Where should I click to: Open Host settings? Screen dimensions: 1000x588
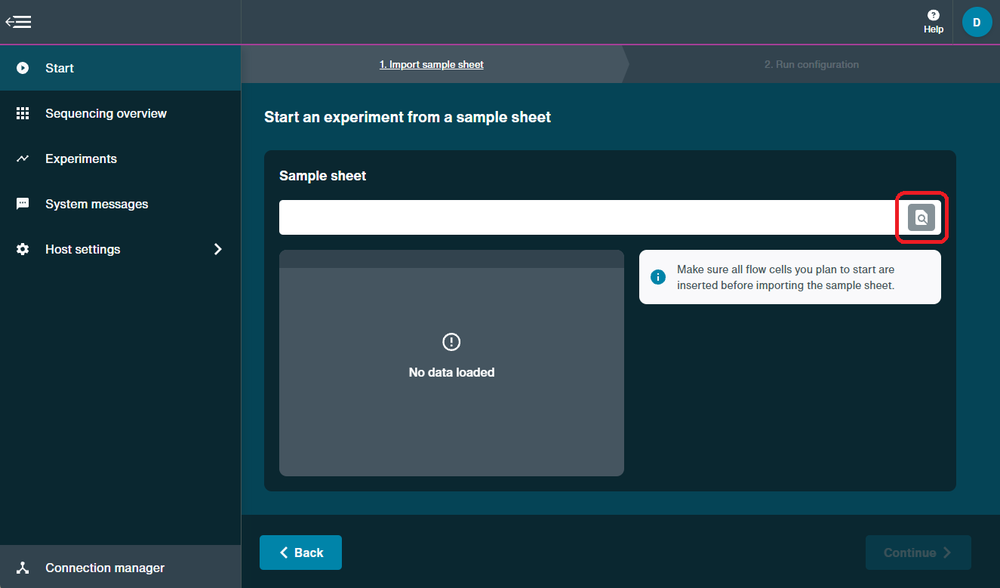(x=121, y=249)
